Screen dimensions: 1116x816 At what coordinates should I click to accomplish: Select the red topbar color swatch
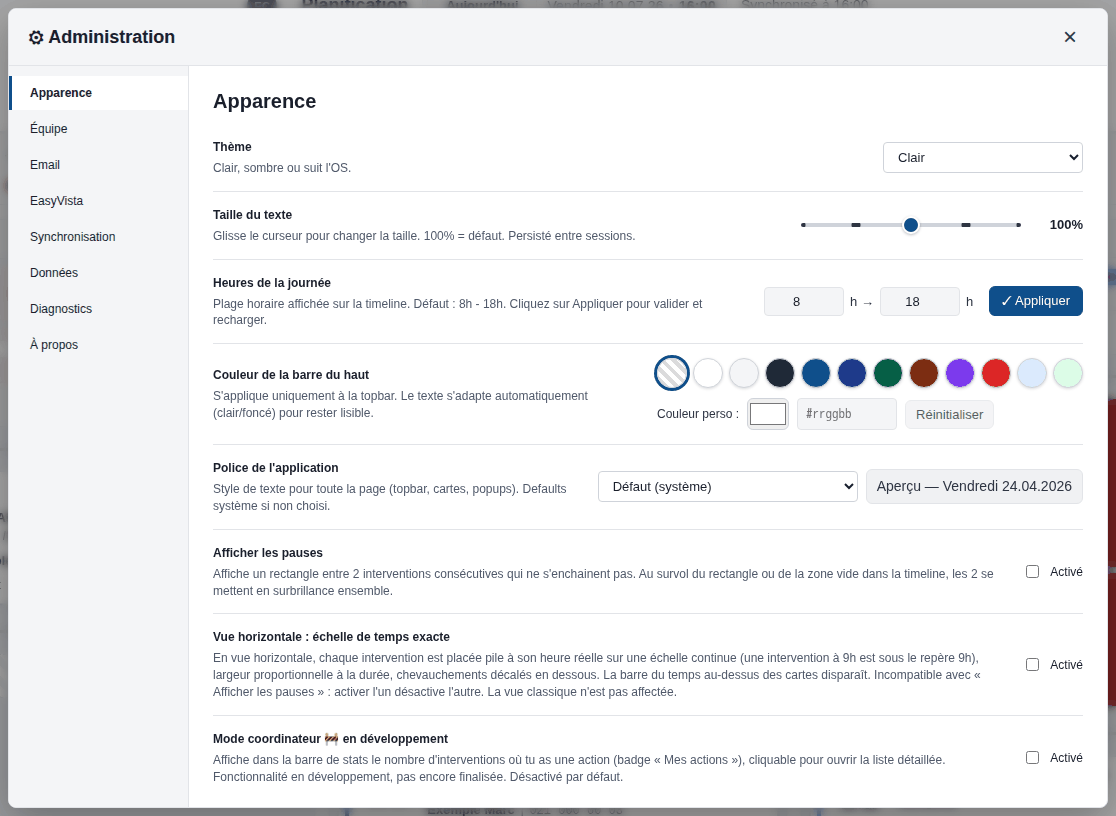[x=996, y=373]
